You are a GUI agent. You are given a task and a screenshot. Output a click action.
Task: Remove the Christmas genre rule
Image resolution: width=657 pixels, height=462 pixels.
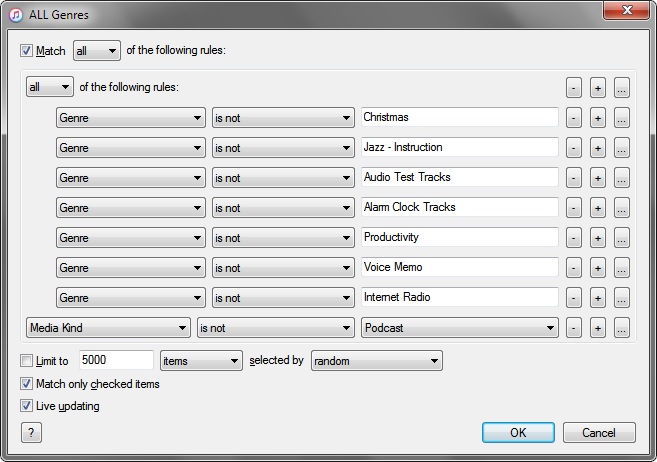pyautogui.click(x=574, y=118)
